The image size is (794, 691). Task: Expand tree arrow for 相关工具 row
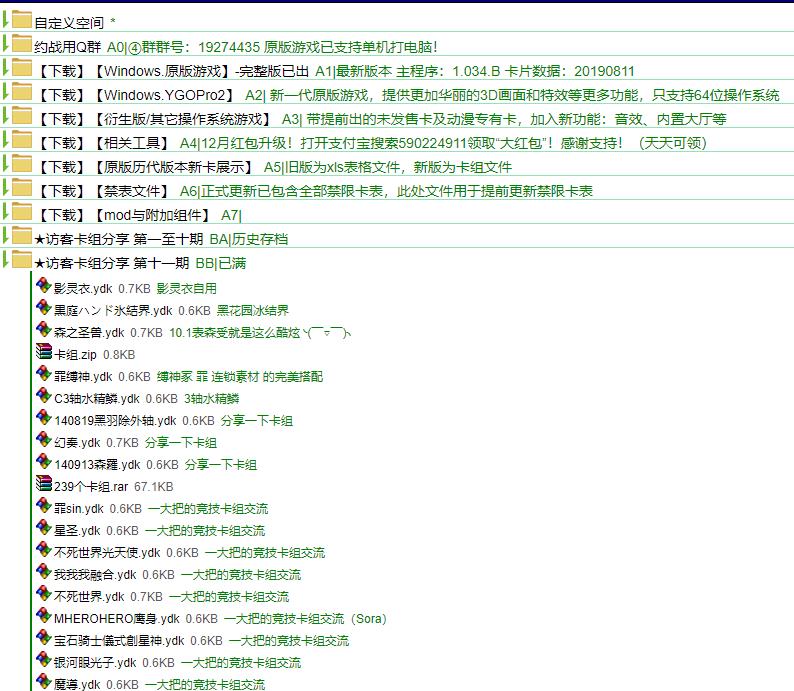click(6, 139)
